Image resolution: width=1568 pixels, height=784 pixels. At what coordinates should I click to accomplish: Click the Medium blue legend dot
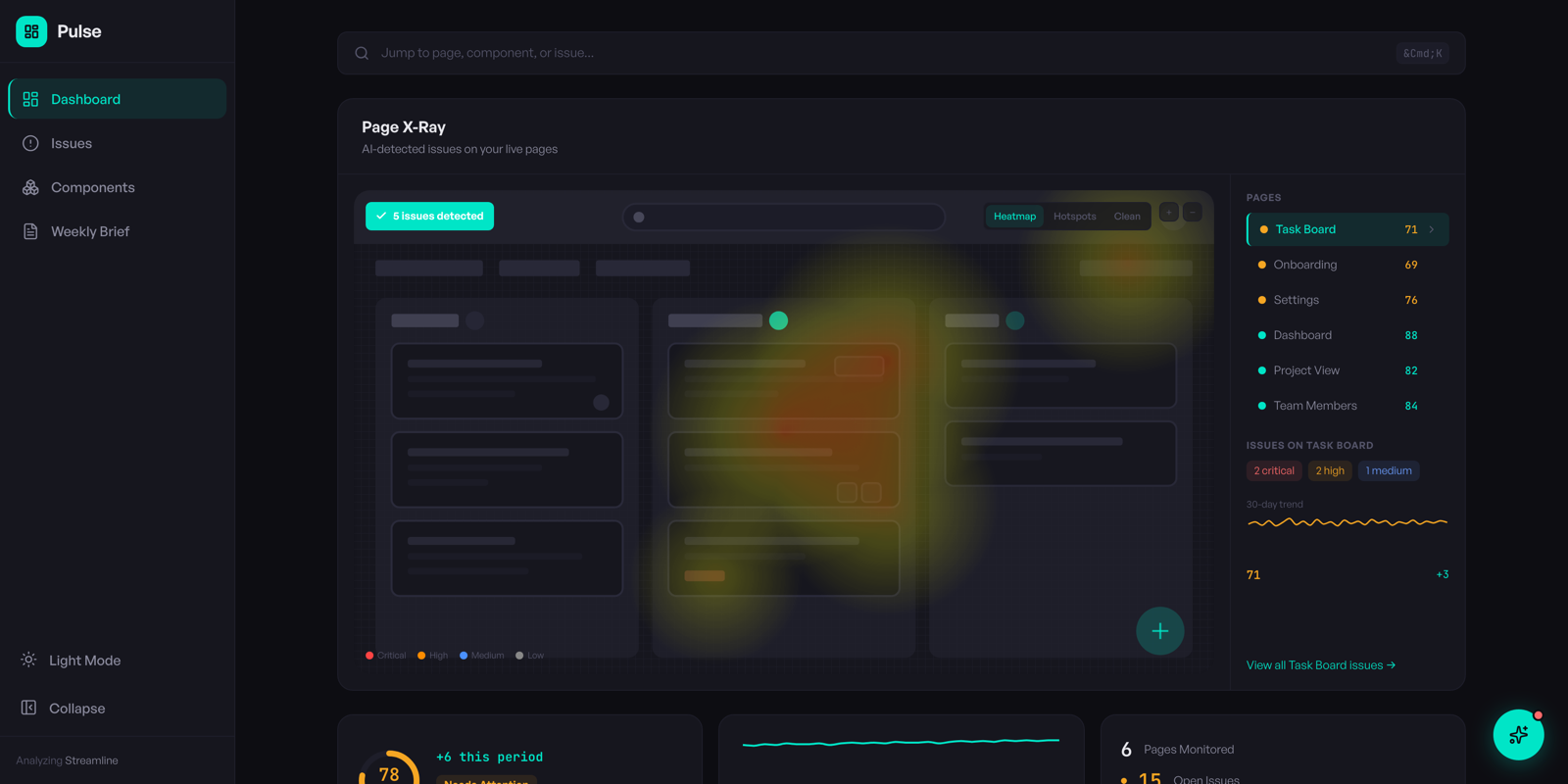click(464, 656)
